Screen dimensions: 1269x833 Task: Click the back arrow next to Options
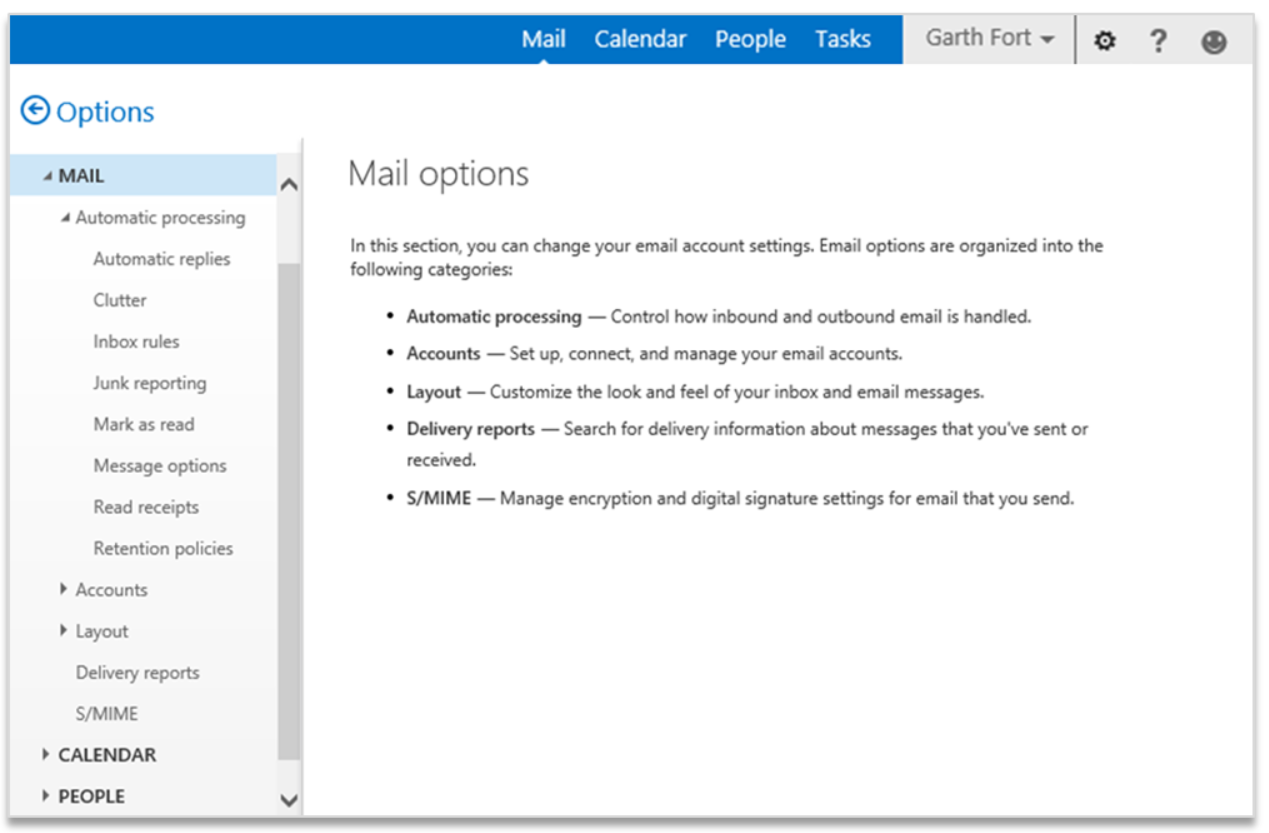[x=35, y=111]
